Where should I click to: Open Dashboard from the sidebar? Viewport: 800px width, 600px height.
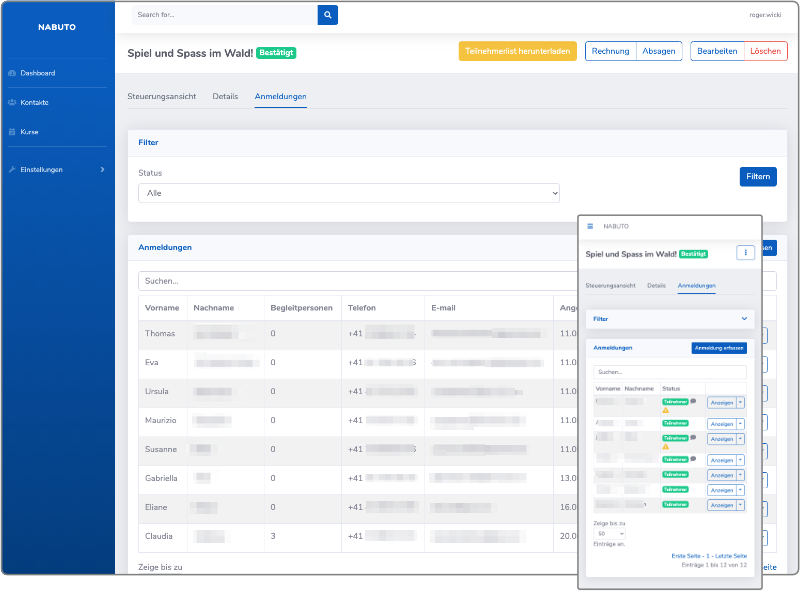(37, 73)
